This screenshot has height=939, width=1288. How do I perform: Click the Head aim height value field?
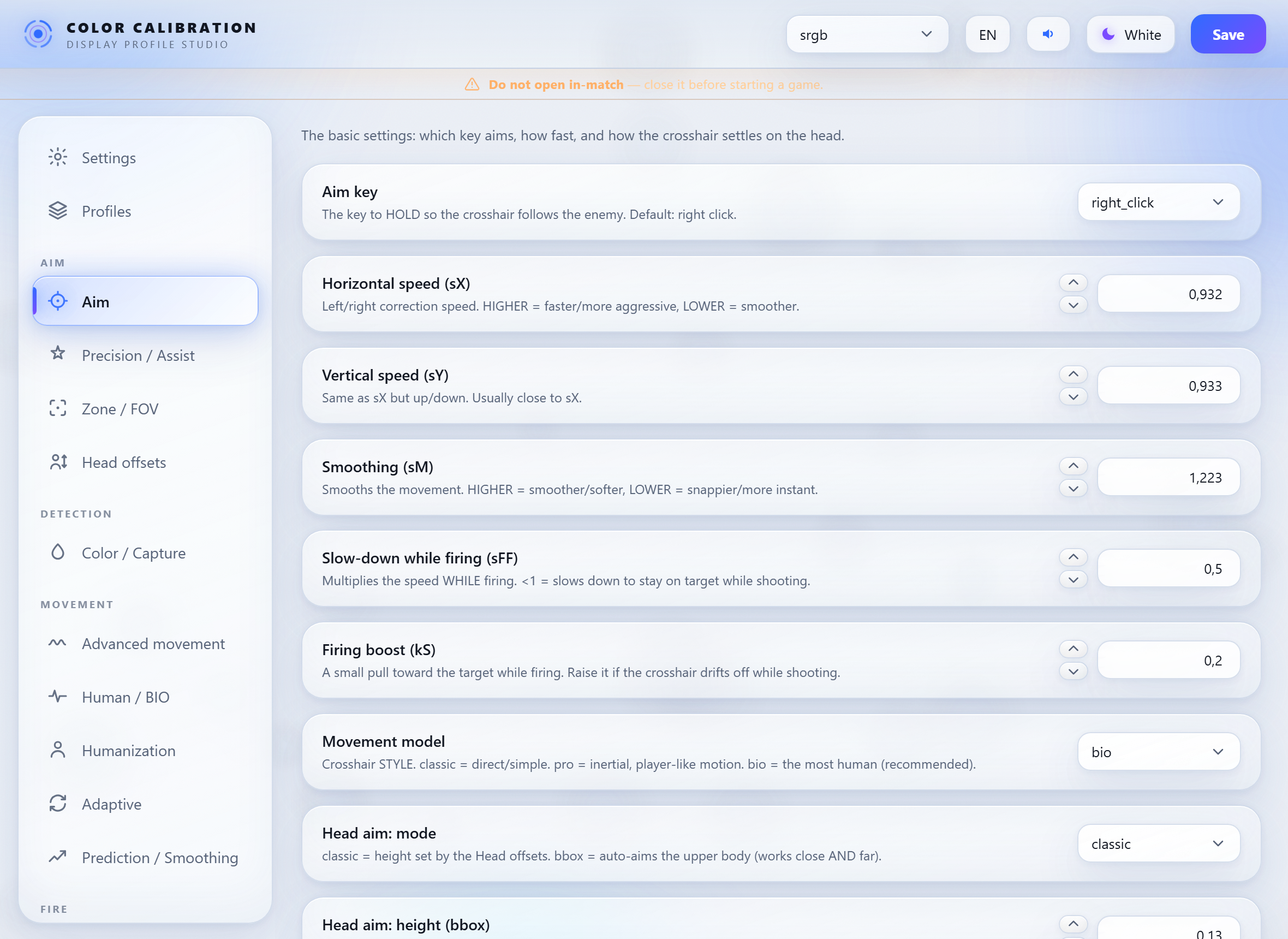pos(1168,928)
